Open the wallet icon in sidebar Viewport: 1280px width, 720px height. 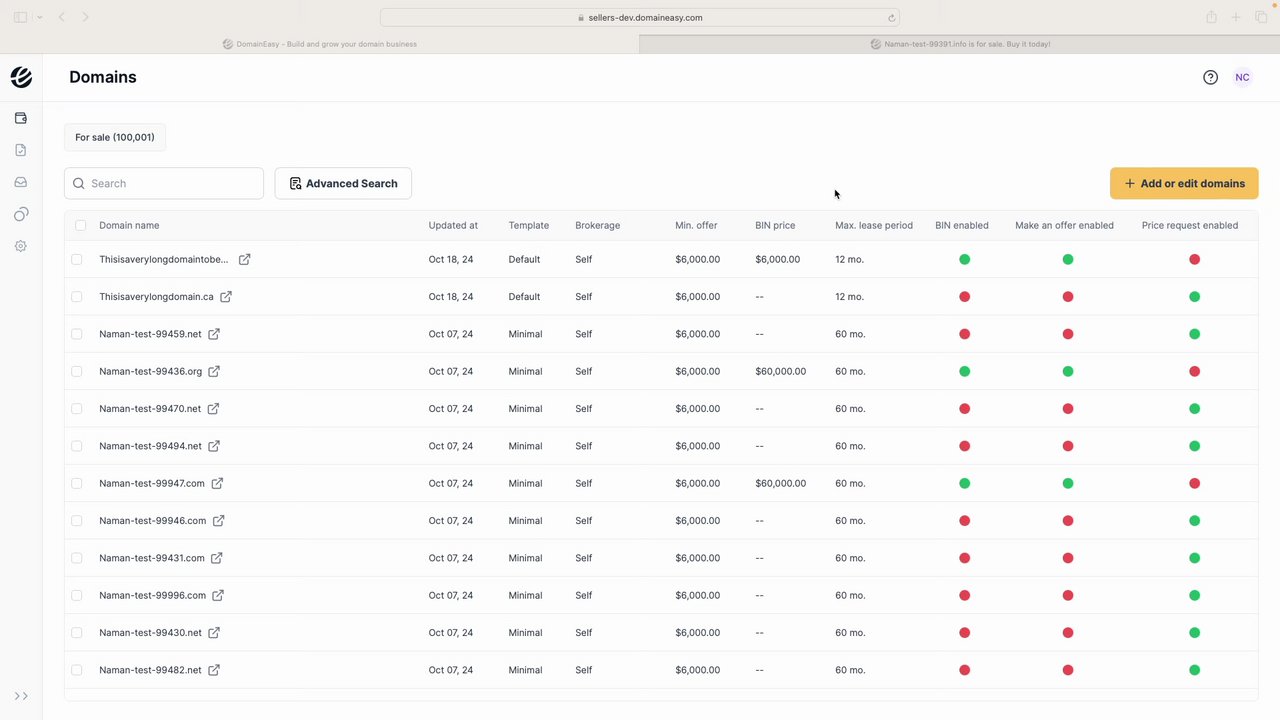pyautogui.click(x=21, y=118)
